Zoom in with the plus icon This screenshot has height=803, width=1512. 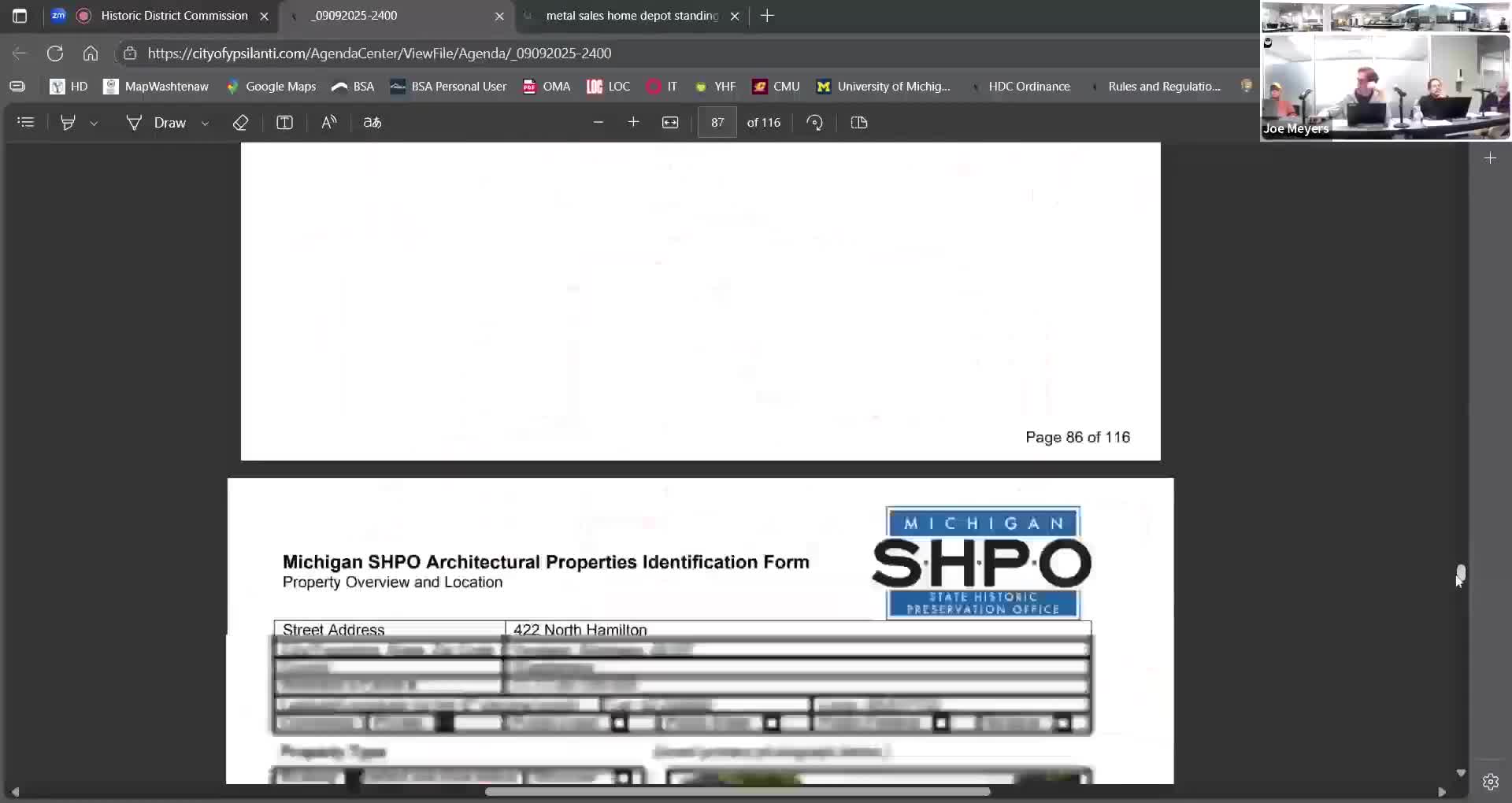point(633,123)
